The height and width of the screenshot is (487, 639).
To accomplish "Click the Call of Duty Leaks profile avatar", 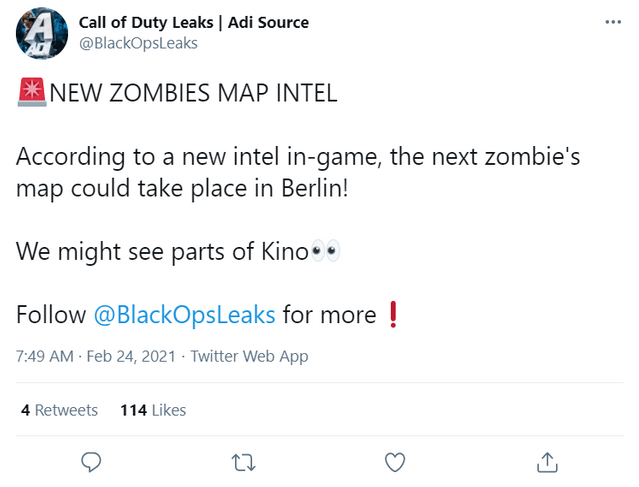I will (x=42, y=33).
